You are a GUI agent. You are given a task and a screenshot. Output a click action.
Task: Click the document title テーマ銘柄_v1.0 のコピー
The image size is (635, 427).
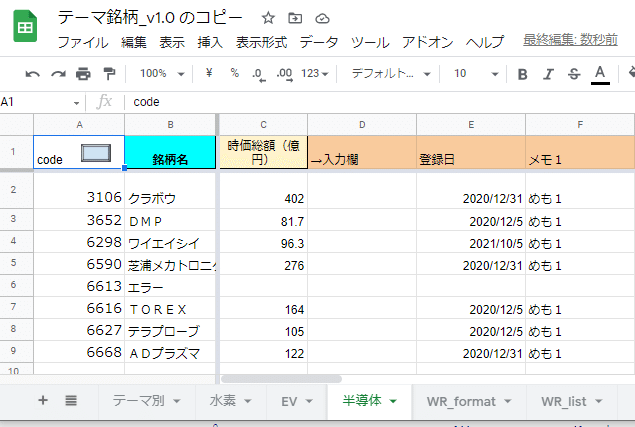[150, 18]
